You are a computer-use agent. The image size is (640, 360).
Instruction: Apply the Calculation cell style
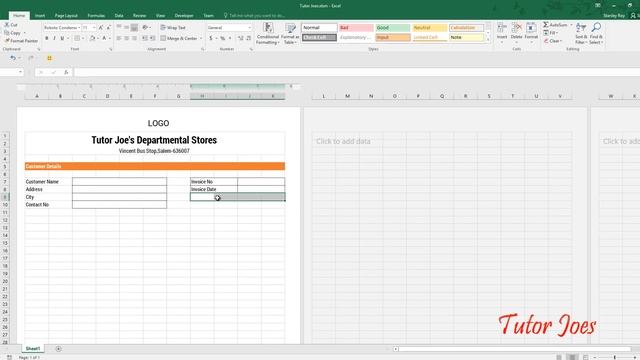point(467,28)
